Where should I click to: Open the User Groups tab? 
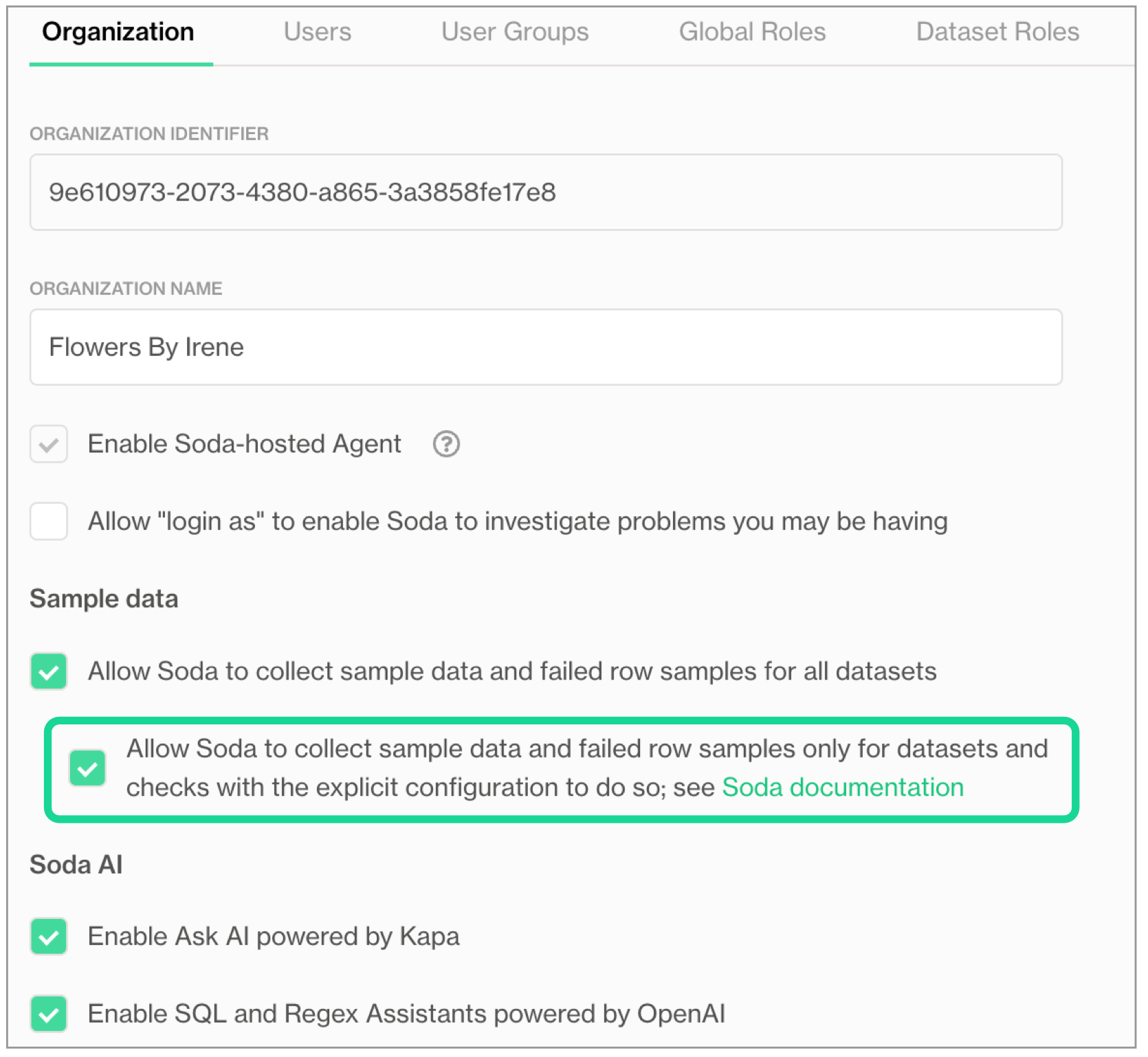click(x=515, y=32)
